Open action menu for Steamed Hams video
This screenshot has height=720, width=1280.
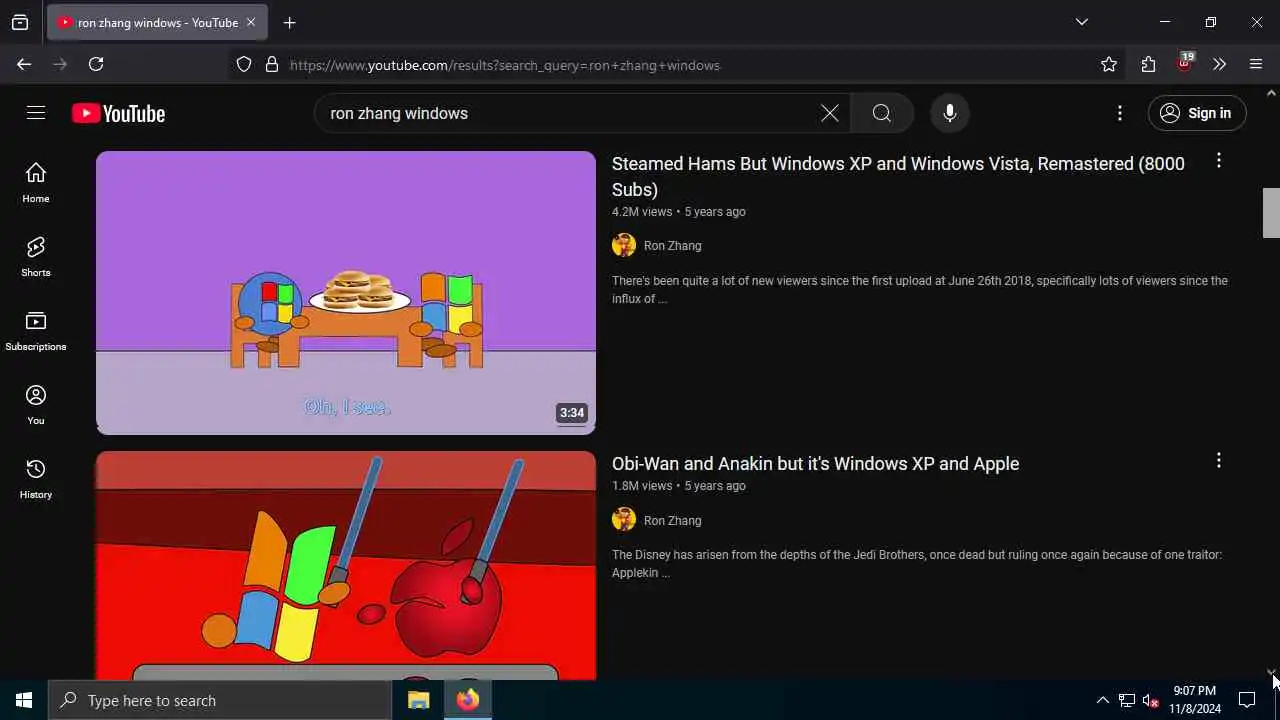[x=1218, y=161]
